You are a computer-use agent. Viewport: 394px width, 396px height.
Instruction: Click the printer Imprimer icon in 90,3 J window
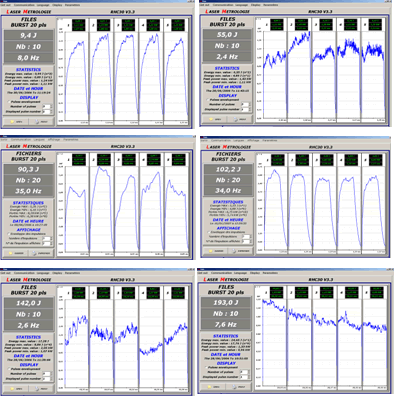pos(35,253)
